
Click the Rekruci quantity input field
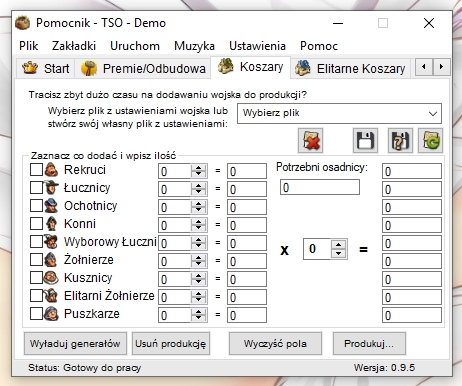[174, 171]
